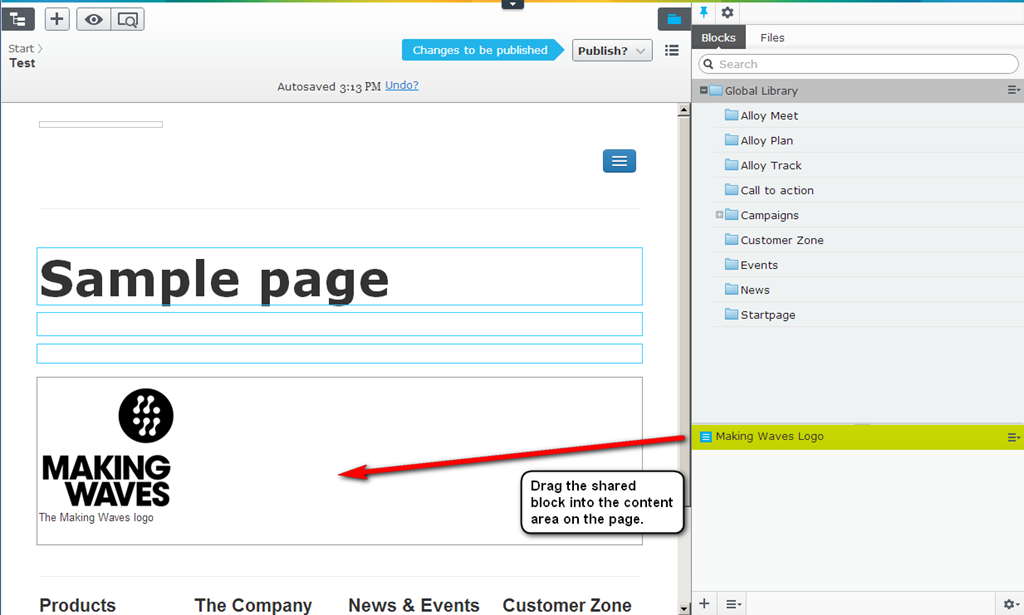Switch to the Files tab

772,38
